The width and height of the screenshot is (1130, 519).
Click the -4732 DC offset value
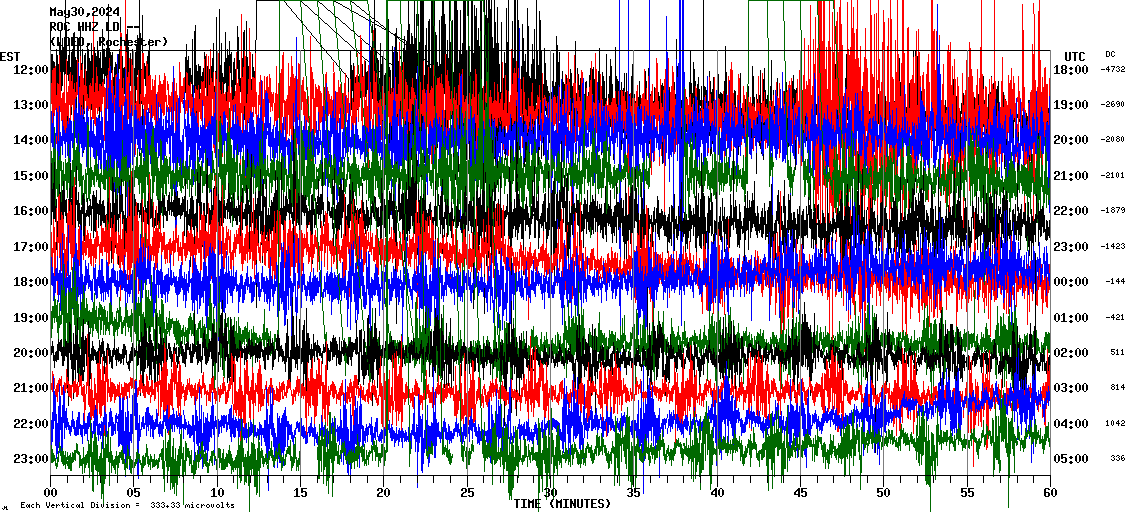point(1113,70)
